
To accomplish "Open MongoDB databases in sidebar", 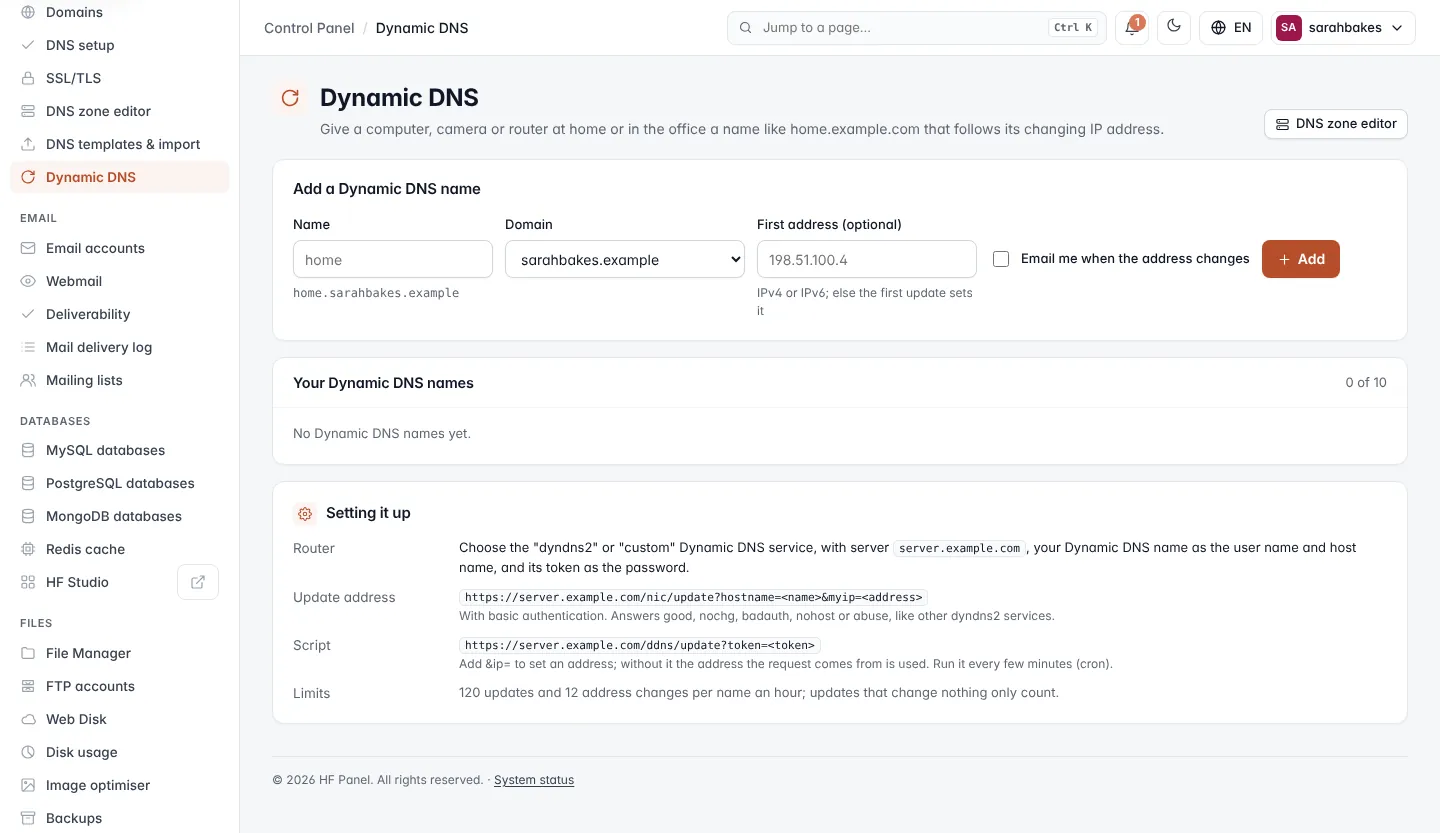I will point(120,516).
